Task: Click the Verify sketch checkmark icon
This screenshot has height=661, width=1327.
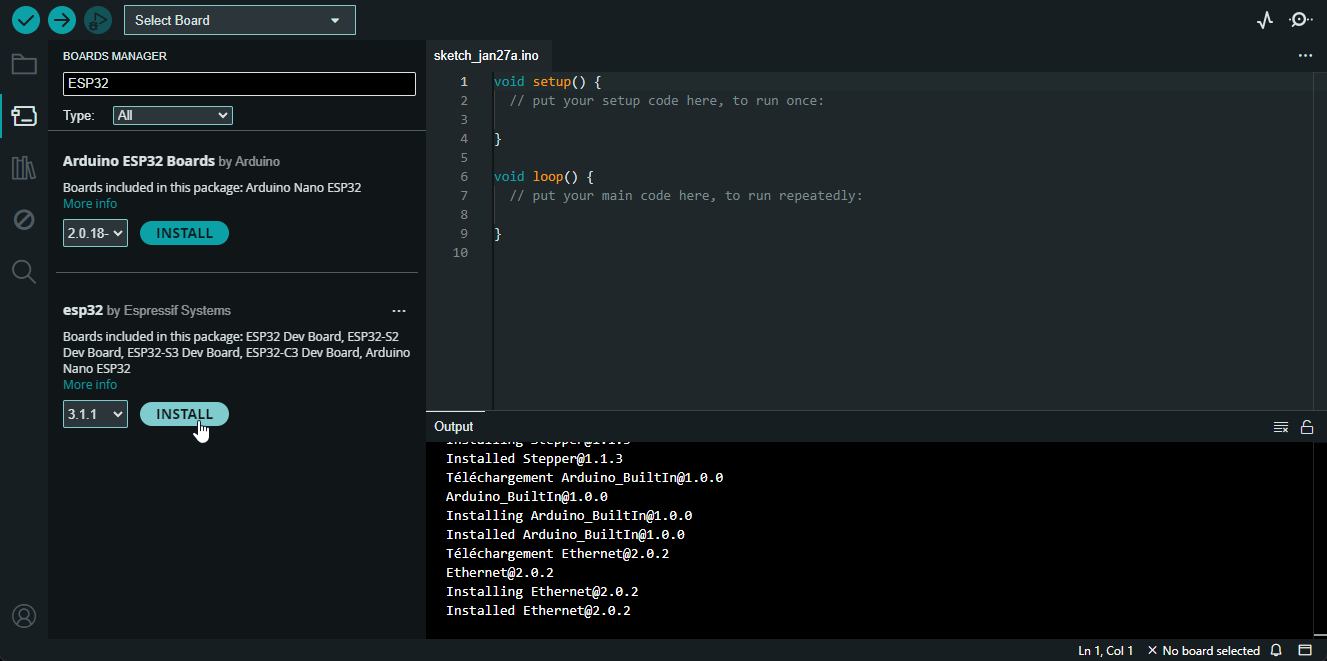Action: pos(26,20)
